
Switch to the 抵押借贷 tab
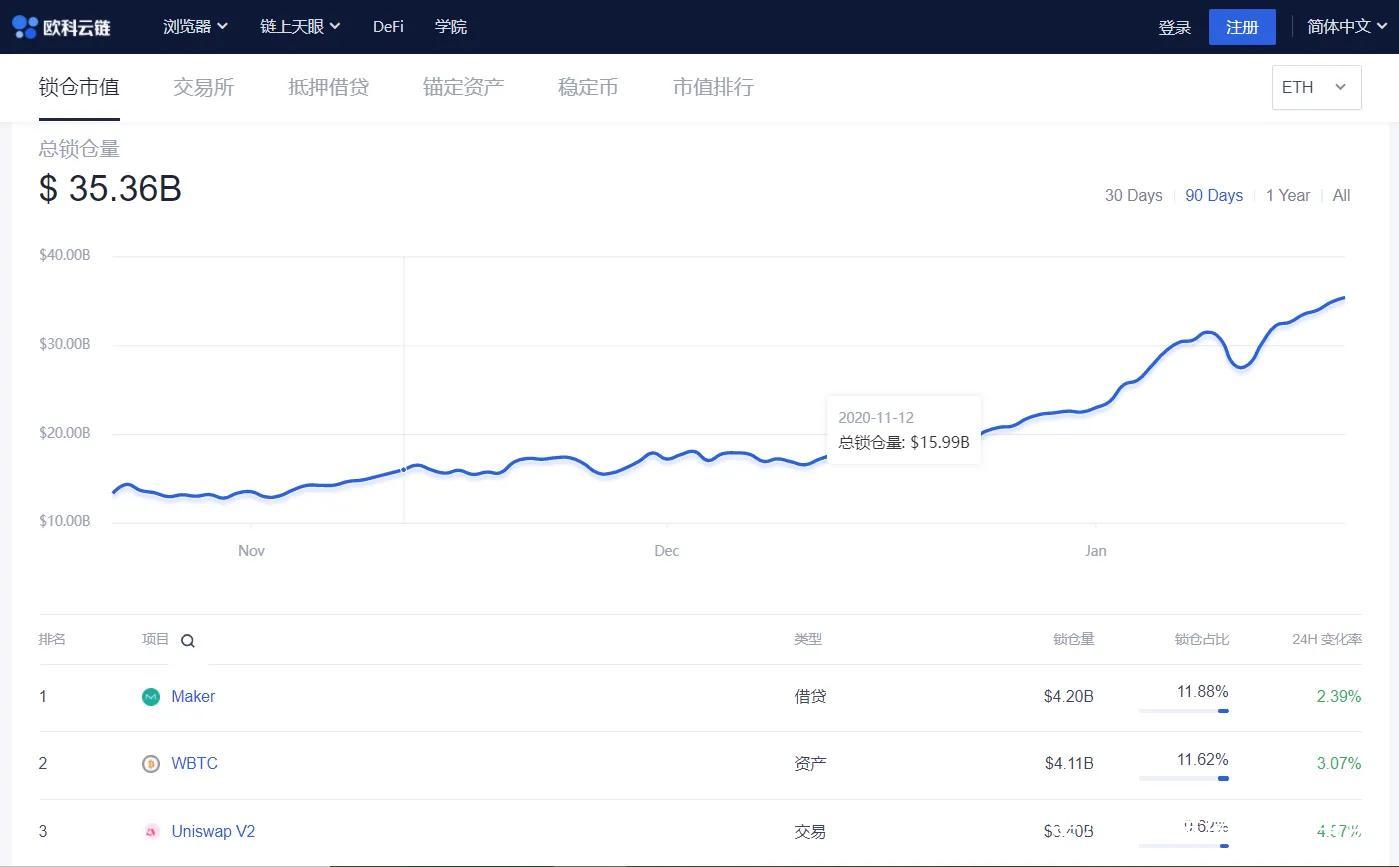[x=328, y=87]
